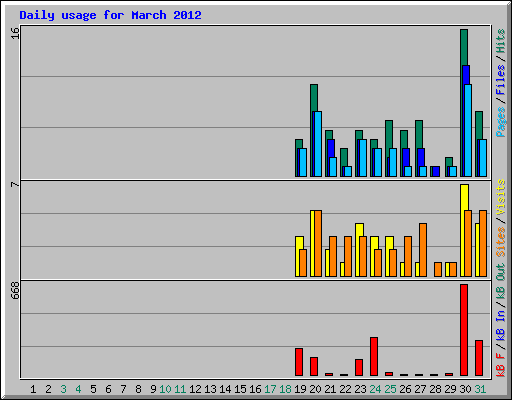Select the day "28" label on the x-axis

435,389
